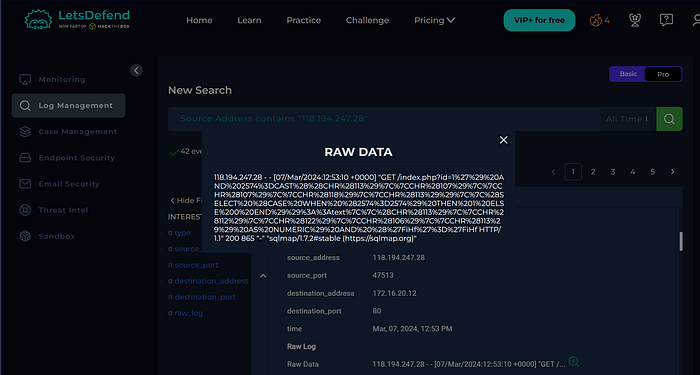Click the LetsDefend logo

[77, 20]
